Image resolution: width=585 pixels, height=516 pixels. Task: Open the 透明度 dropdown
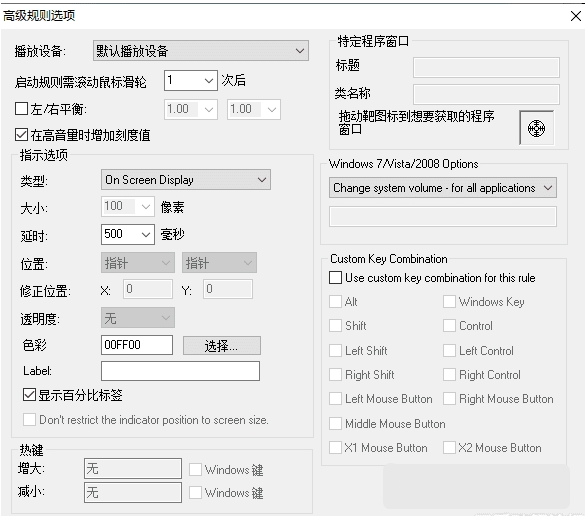point(138,318)
